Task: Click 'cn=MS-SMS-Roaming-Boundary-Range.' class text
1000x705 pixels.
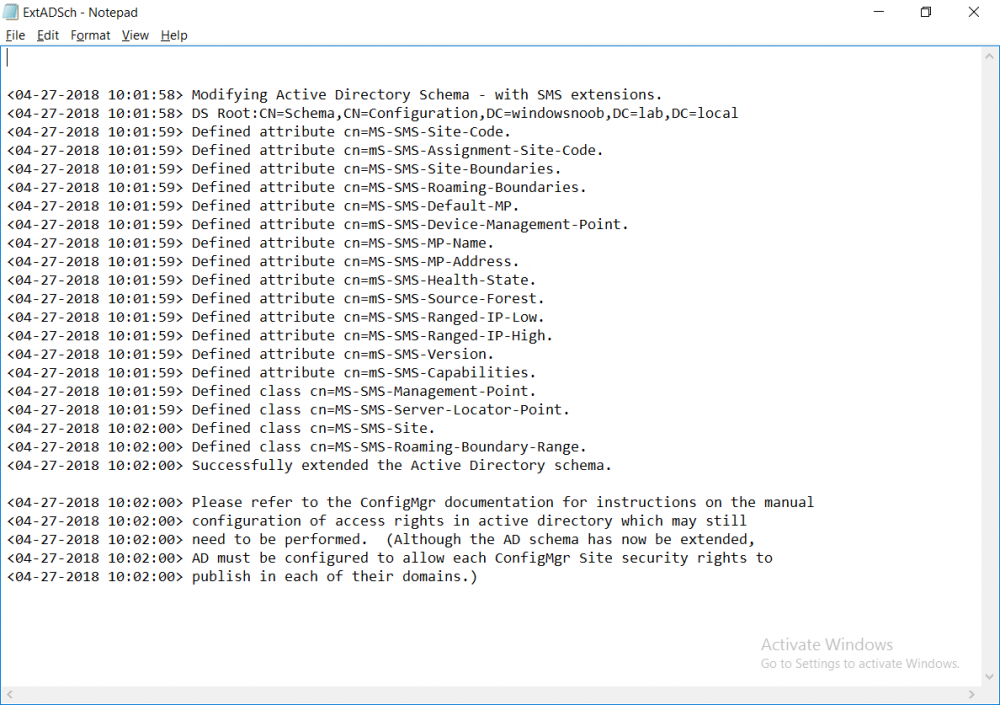Action: pos(448,447)
